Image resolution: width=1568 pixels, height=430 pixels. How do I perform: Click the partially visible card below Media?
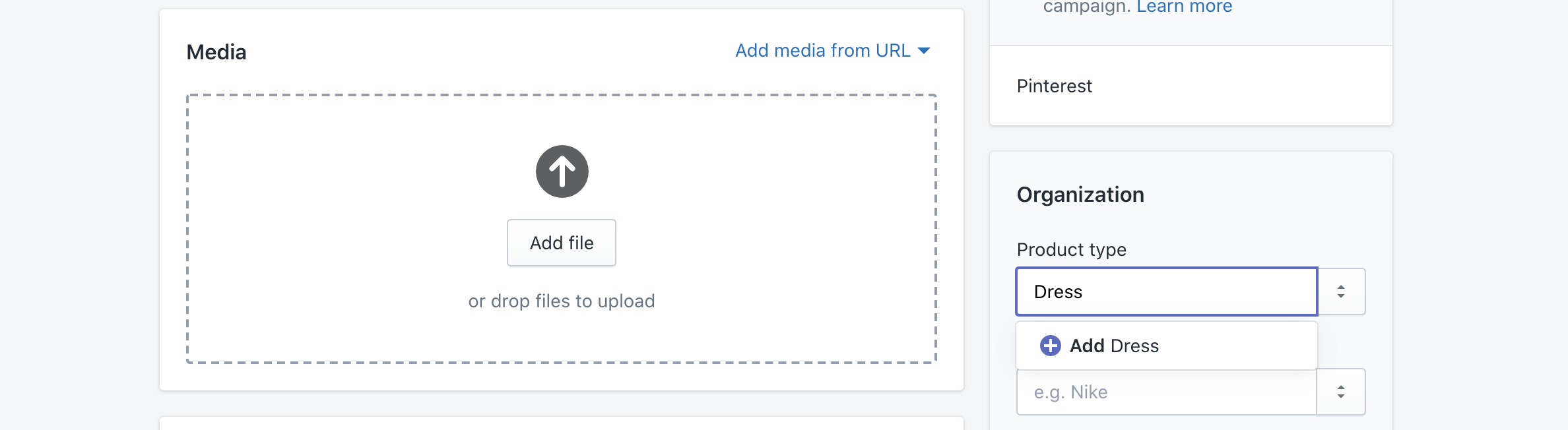[x=562, y=423]
